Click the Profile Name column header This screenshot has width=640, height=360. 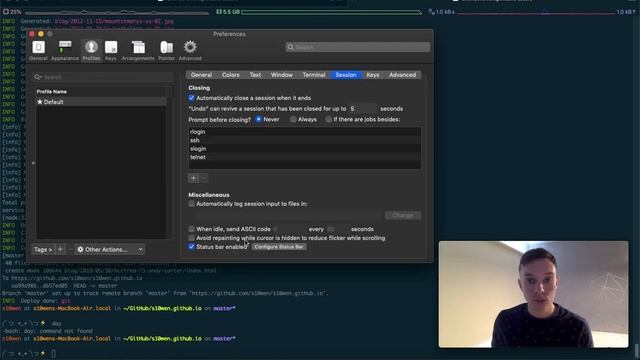tap(101, 91)
